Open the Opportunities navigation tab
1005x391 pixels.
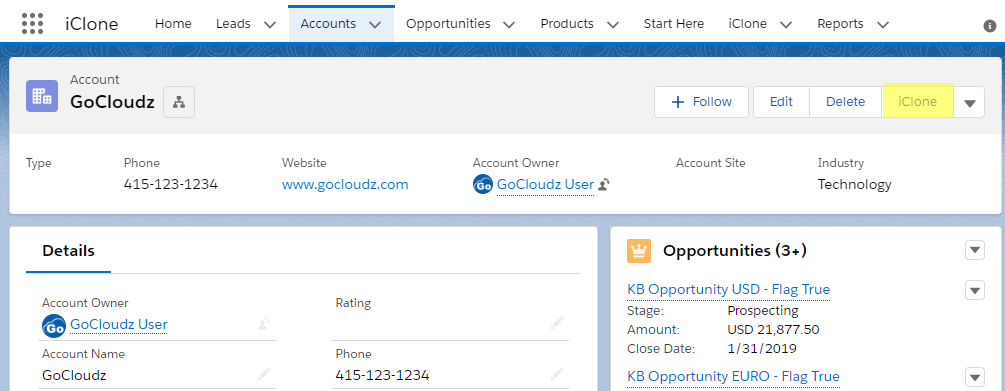coord(448,24)
